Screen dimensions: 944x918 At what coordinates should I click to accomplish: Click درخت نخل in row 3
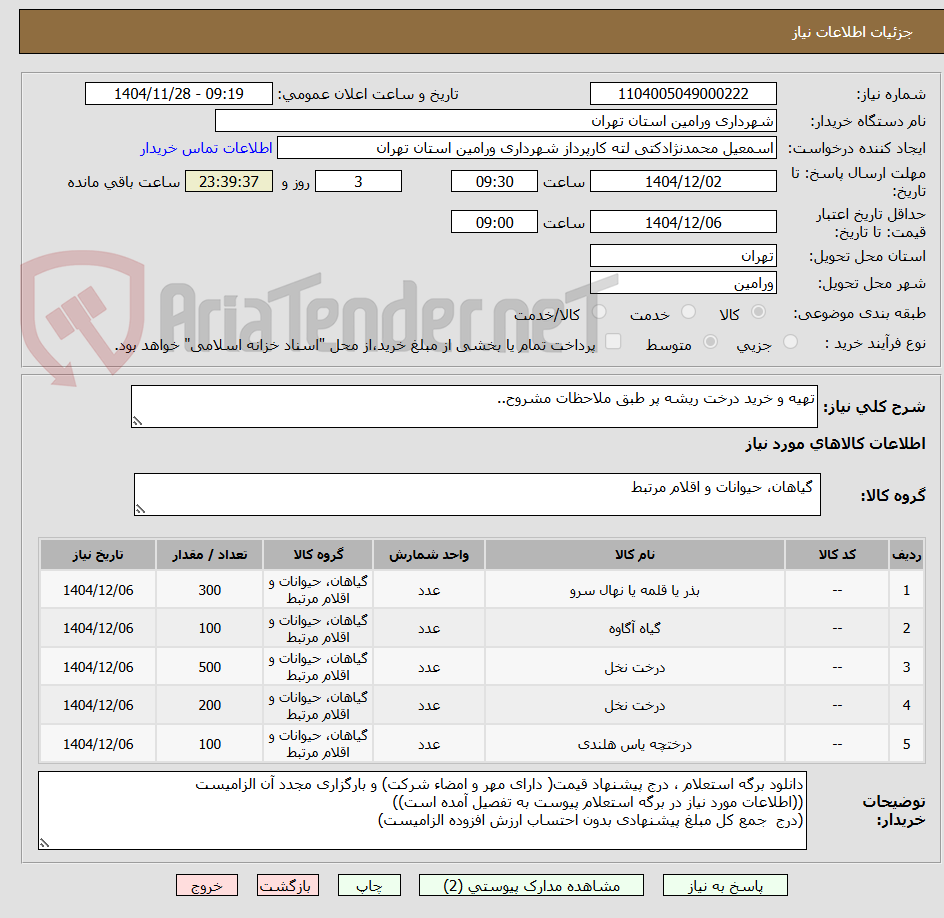coord(635,667)
